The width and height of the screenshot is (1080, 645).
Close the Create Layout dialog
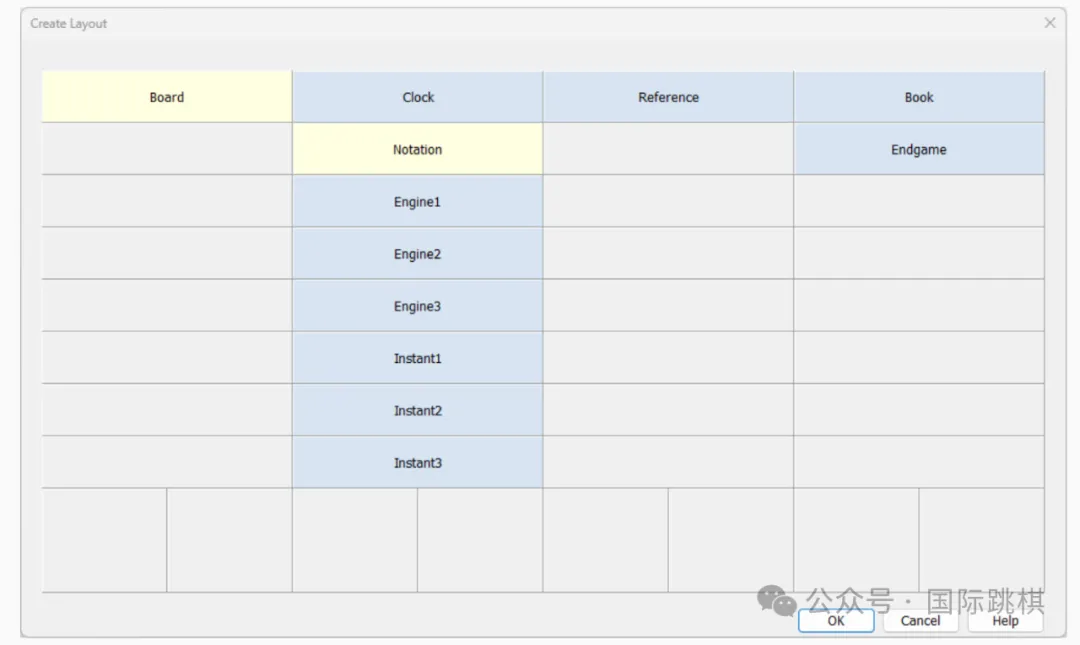tap(1050, 23)
